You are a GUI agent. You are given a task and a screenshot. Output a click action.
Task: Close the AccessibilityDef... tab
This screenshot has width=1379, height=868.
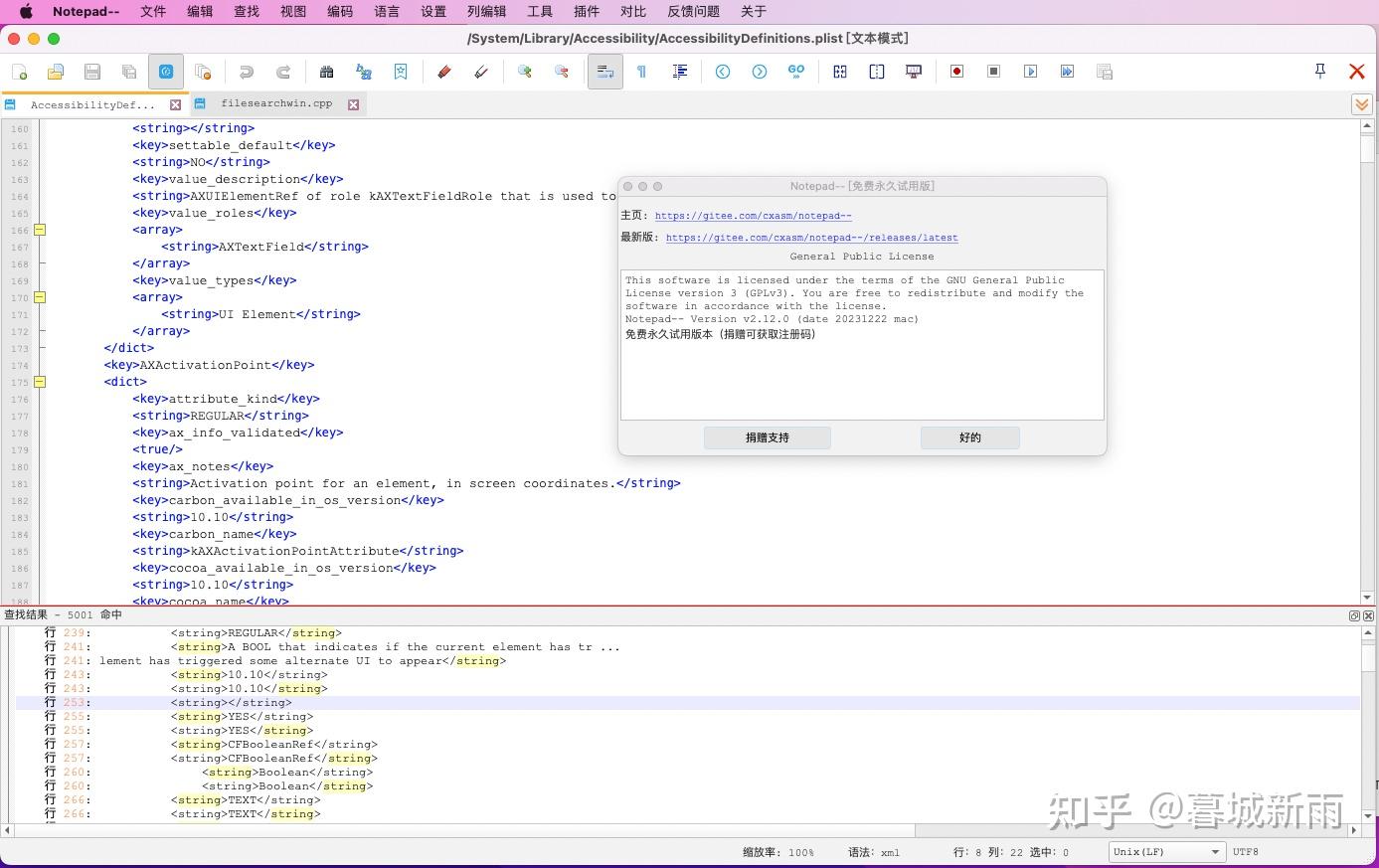click(176, 104)
